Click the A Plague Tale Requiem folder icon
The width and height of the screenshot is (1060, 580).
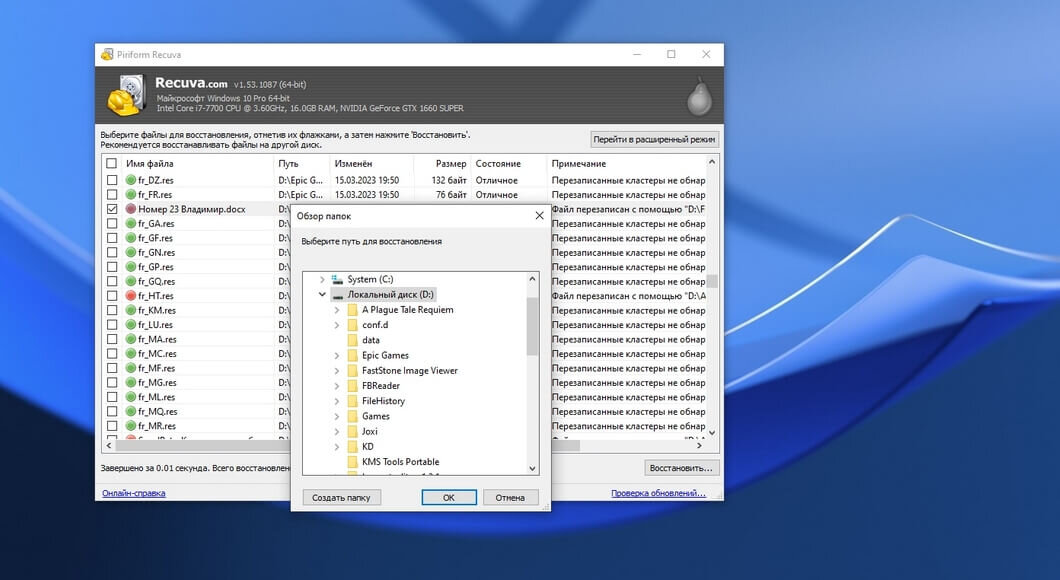352,310
